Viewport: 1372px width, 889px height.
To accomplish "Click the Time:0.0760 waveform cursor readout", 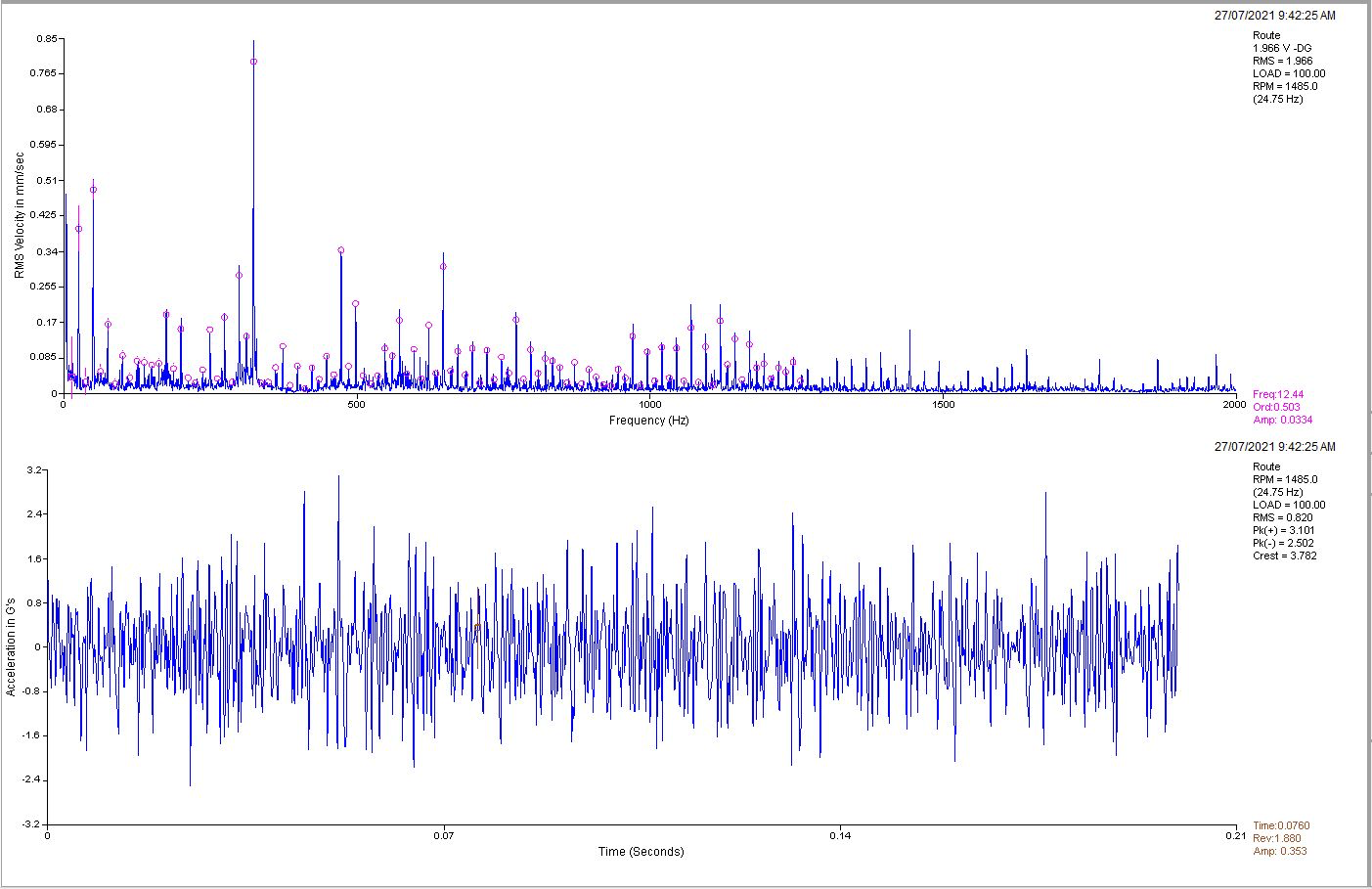I will pos(1281,825).
